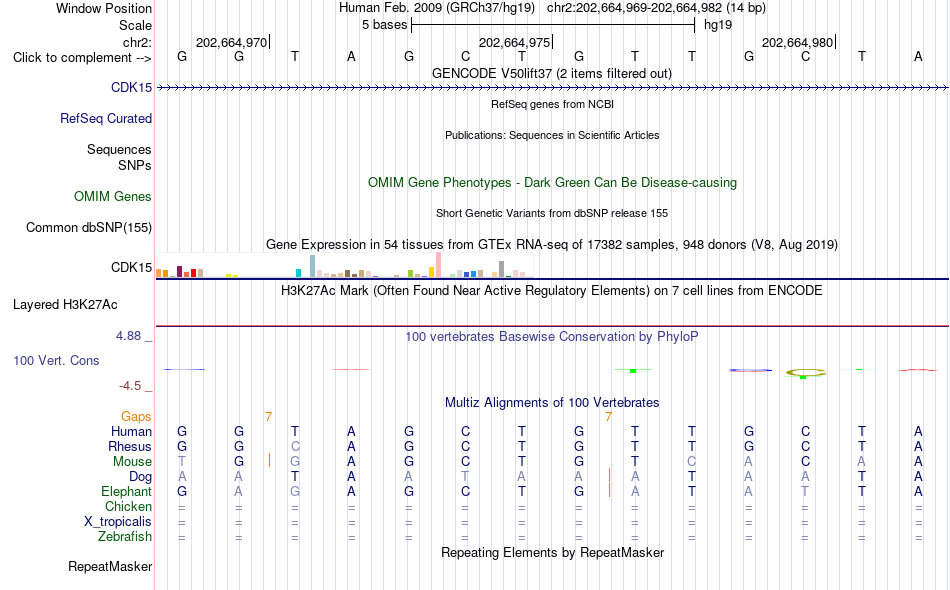Open RefSeq Curated track settings label
Screen dimensions: 950x590
point(106,118)
